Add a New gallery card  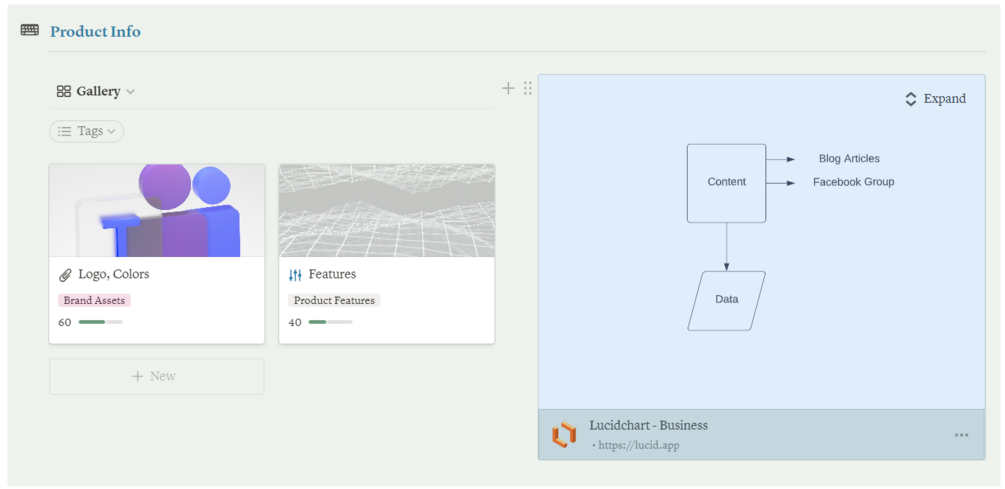click(x=156, y=376)
